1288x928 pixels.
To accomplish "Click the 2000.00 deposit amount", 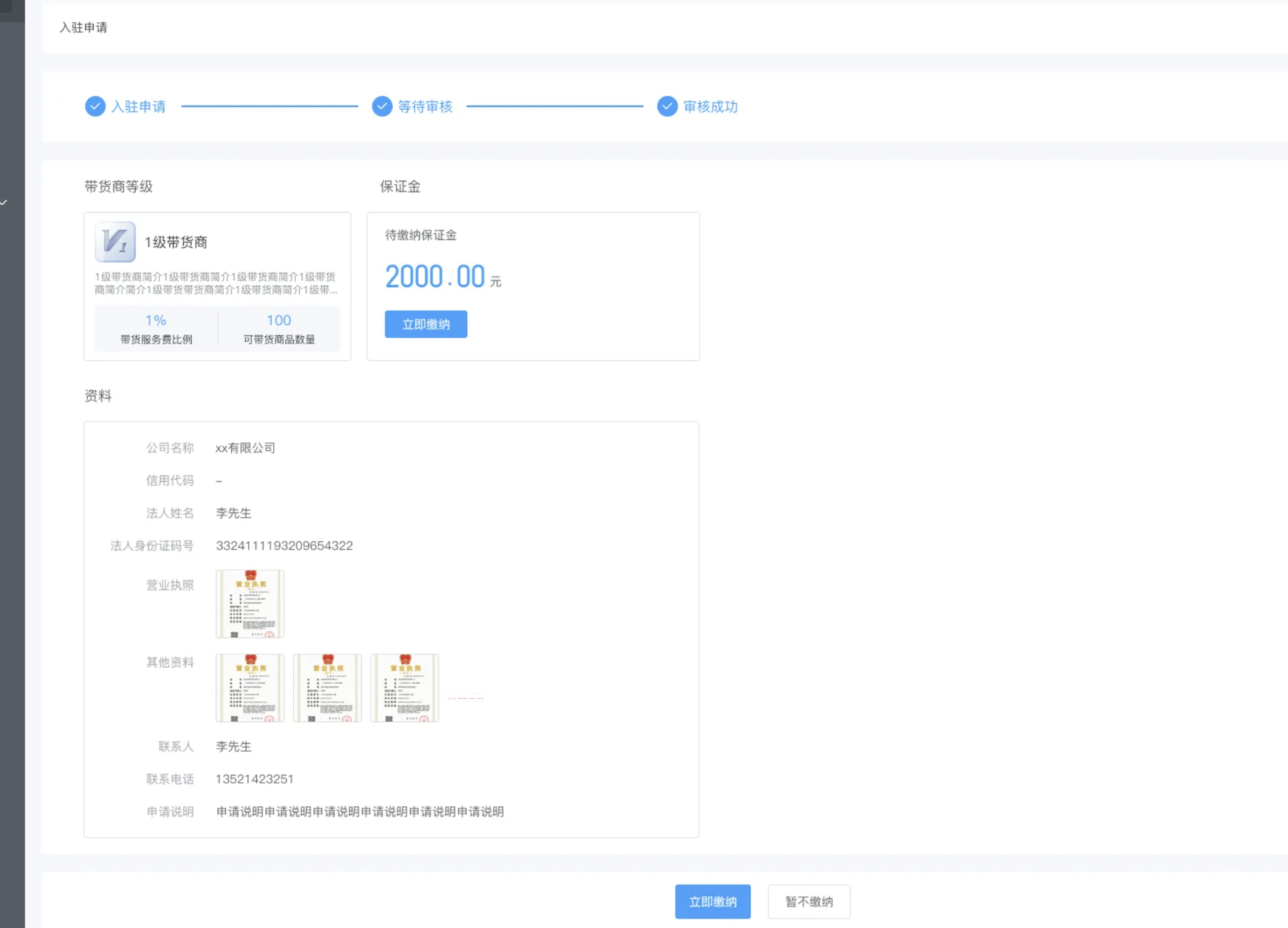I will (x=435, y=276).
